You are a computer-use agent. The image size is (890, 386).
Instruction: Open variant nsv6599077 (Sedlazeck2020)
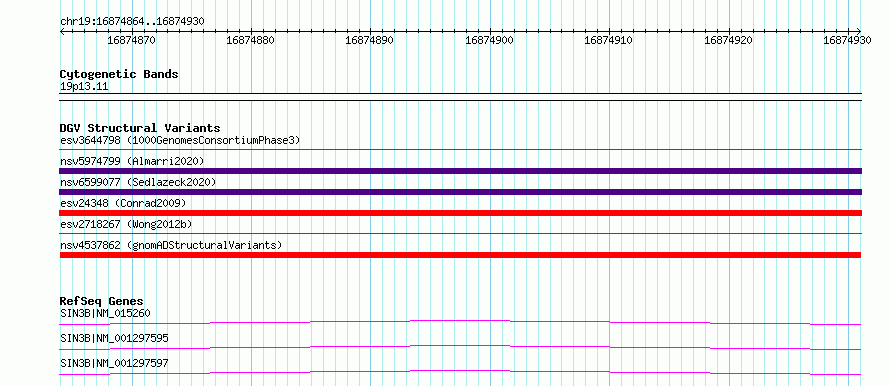point(138,182)
